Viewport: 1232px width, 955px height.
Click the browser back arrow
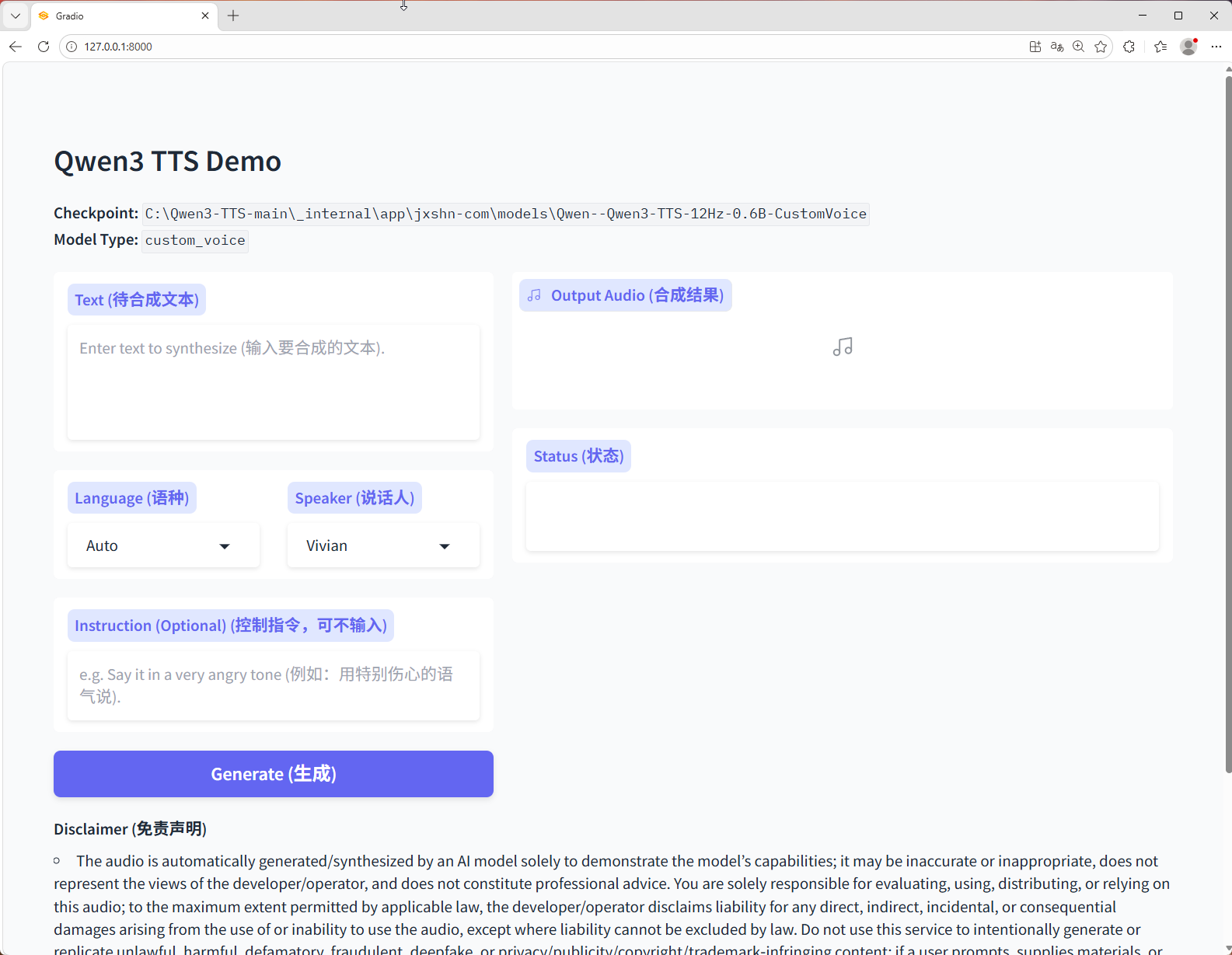(x=16, y=47)
